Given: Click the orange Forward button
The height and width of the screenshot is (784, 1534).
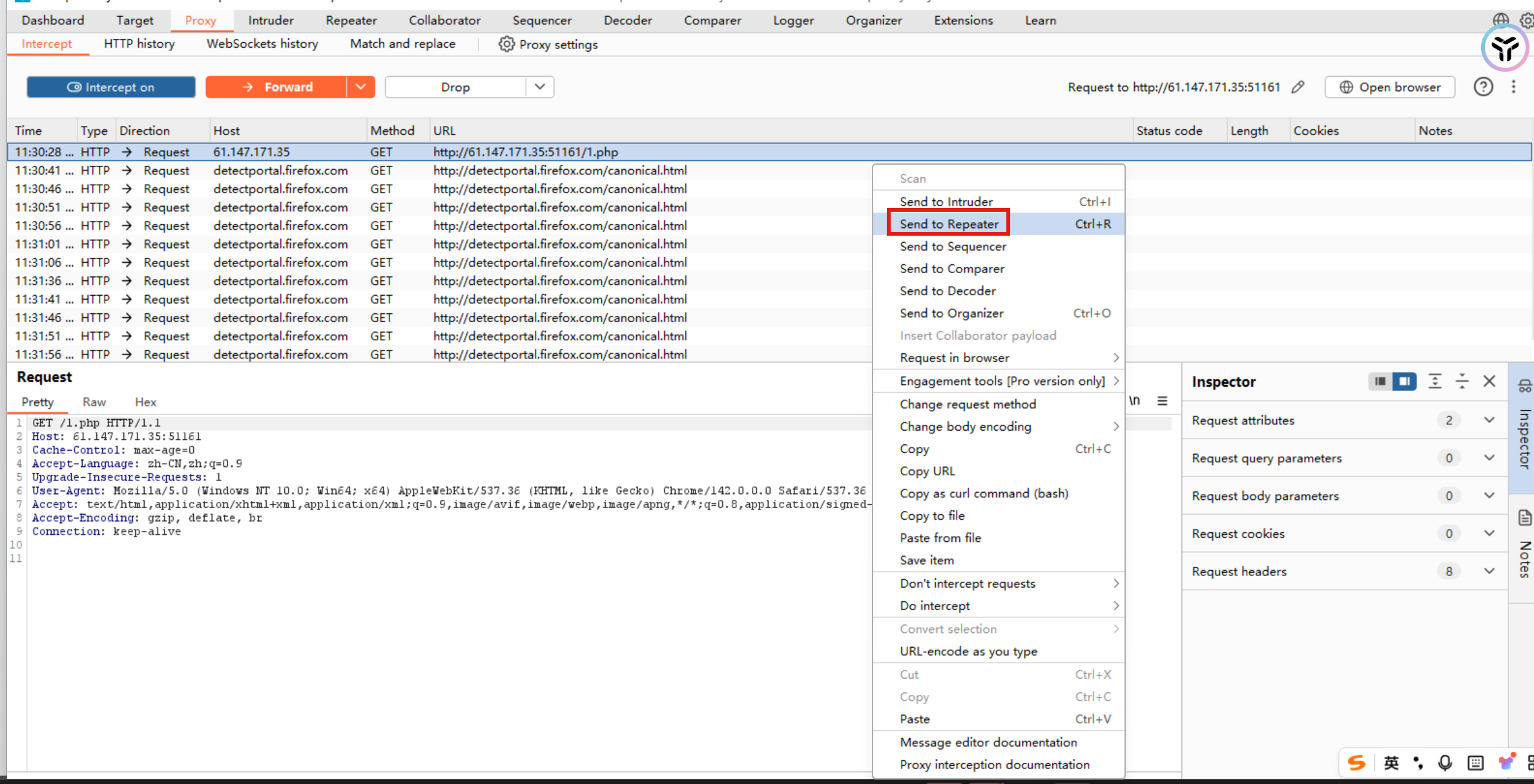Looking at the screenshot, I should [x=276, y=87].
